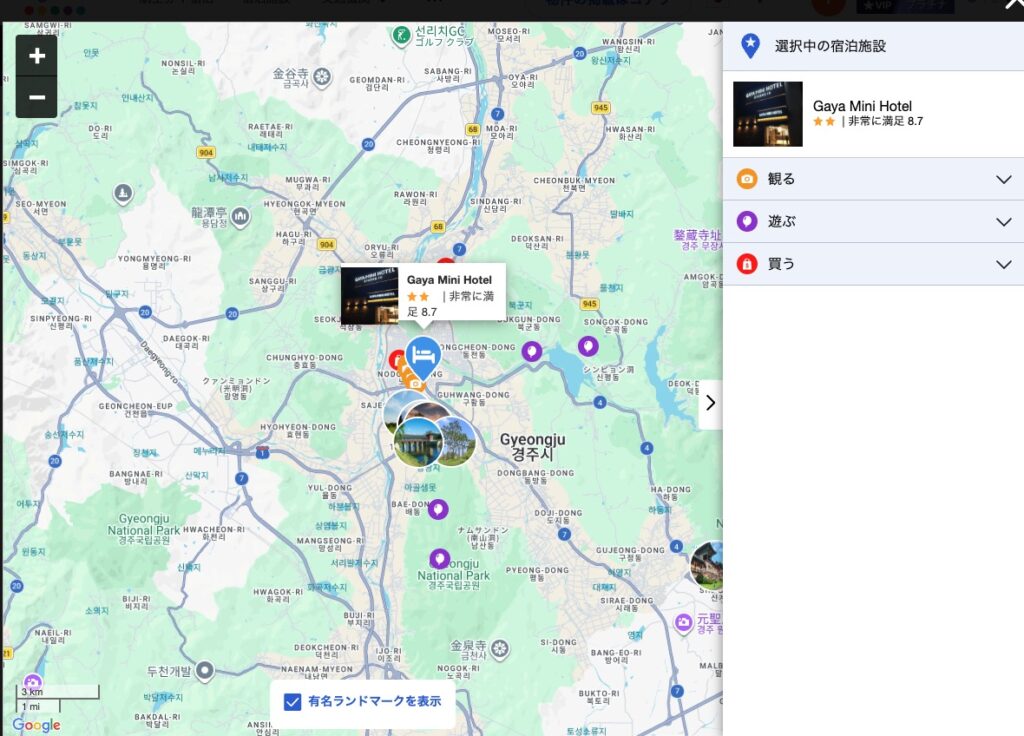Viewport: 1024px width, 736px height.
Task: Collapse the side panel with the arrow tab
Action: [x=710, y=403]
